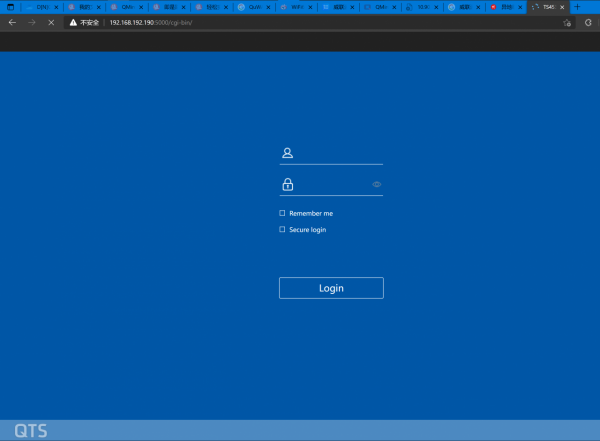This screenshot has width=600, height=441.
Task: Add page to favorites with star icon
Action: [x=567, y=22]
